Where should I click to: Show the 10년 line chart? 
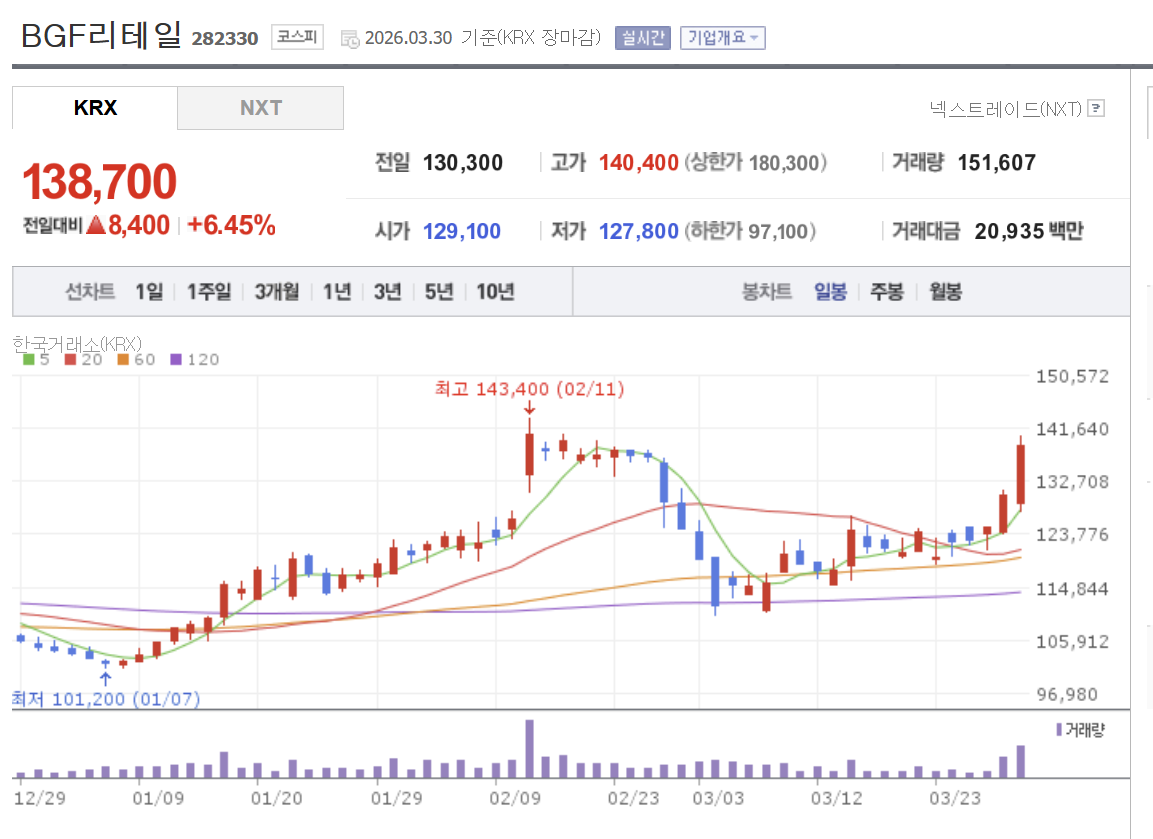pyautogui.click(x=496, y=292)
